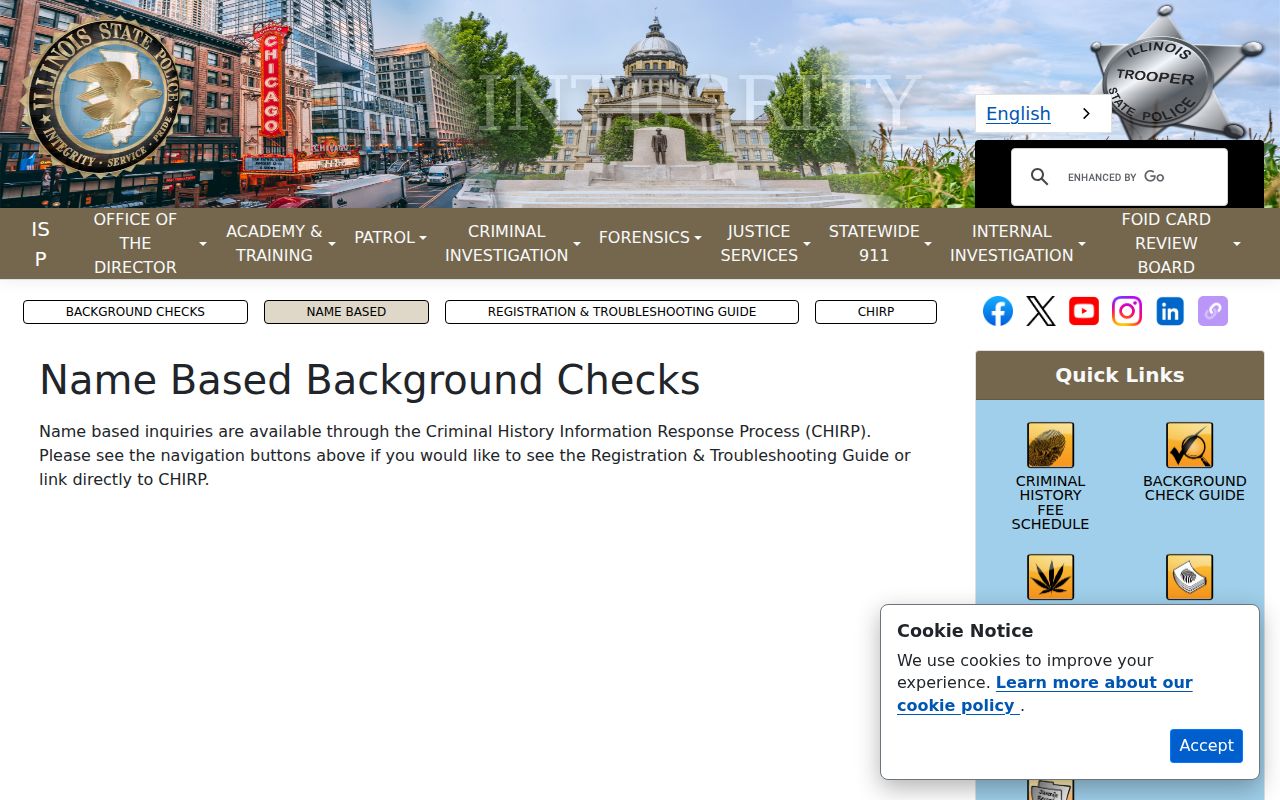Screen dimensions: 1280x800
Task: Click the purple chain link icon
Action: click(x=1213, y=311)
